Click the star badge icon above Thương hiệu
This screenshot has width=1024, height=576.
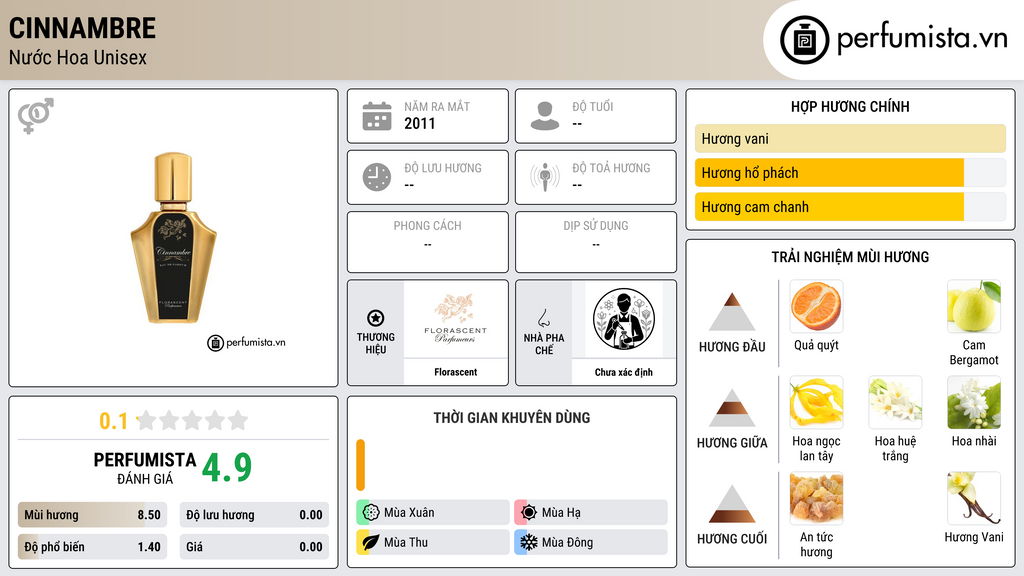tap(376, 318)
